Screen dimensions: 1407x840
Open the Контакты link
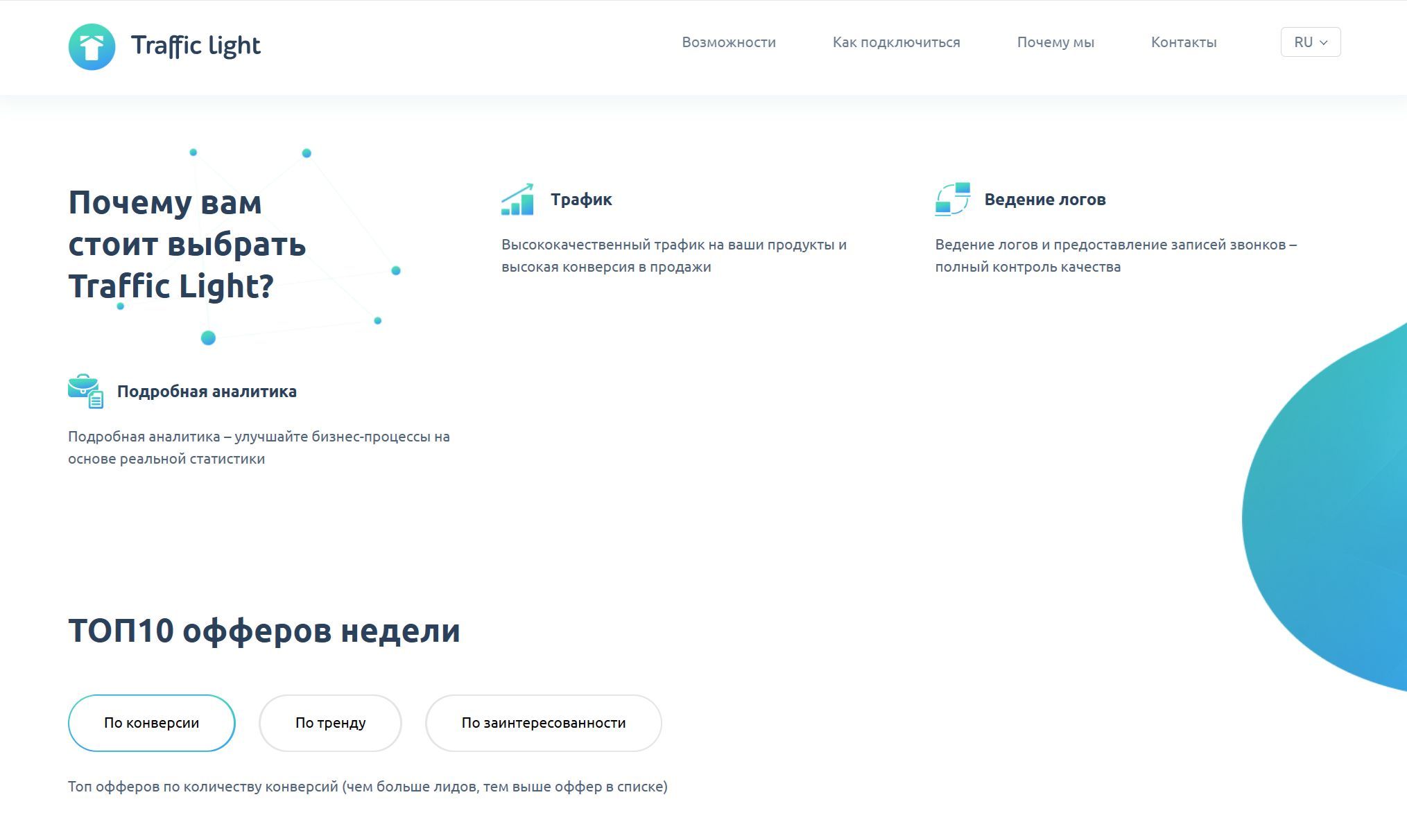coord(1183,42)
